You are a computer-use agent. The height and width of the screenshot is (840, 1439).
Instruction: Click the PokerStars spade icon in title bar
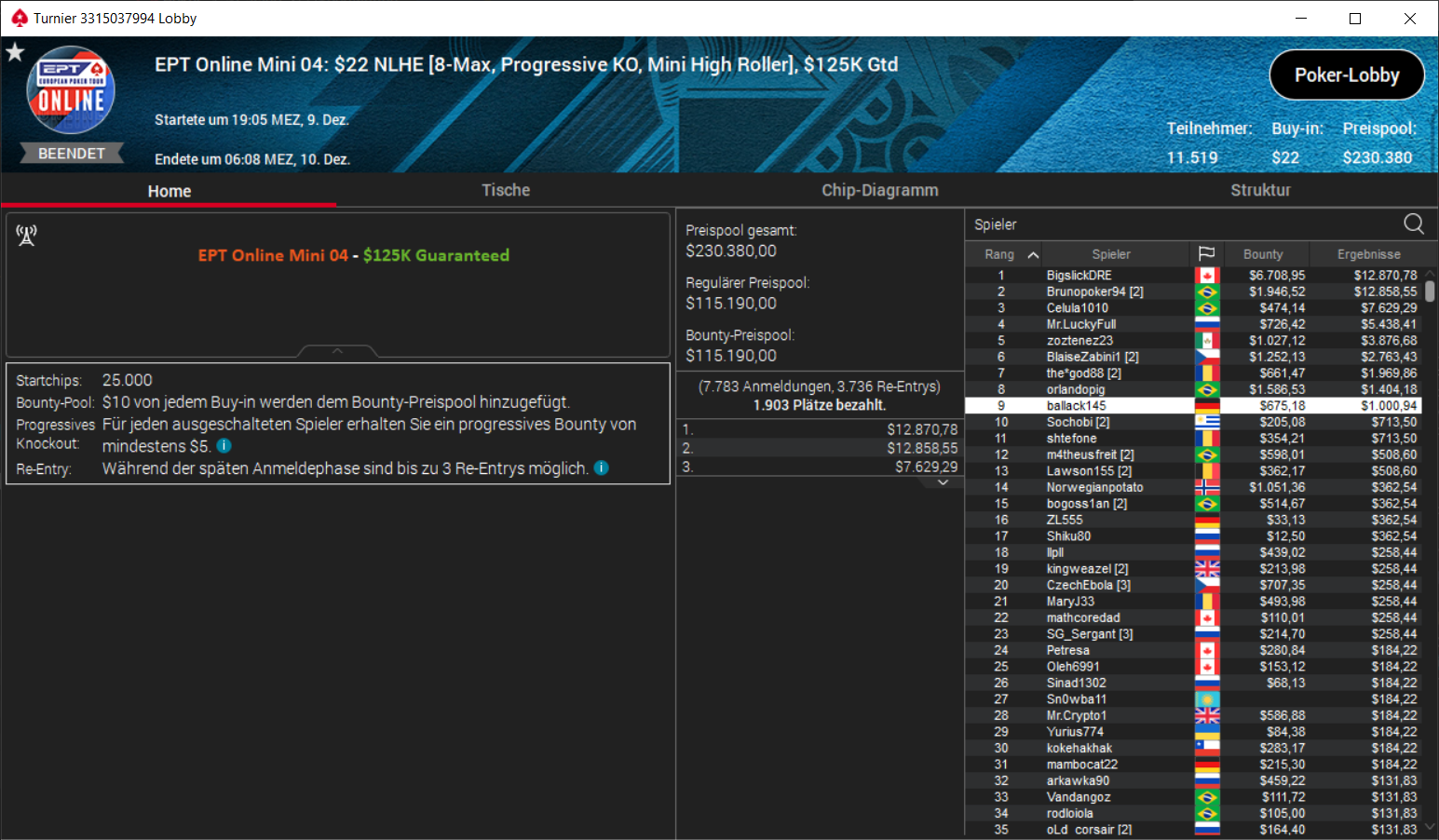[x=20, y=18]
